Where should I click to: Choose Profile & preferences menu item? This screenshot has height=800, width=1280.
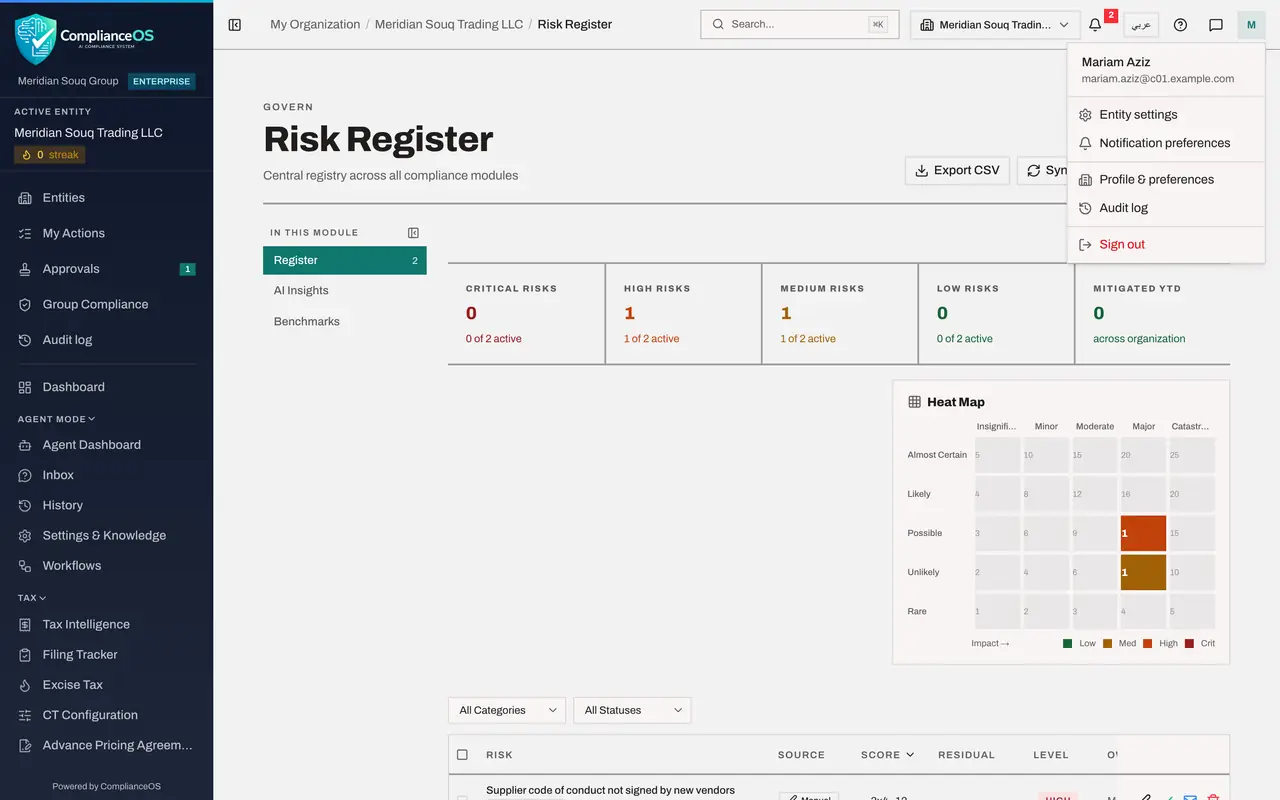coord(1166,180)
